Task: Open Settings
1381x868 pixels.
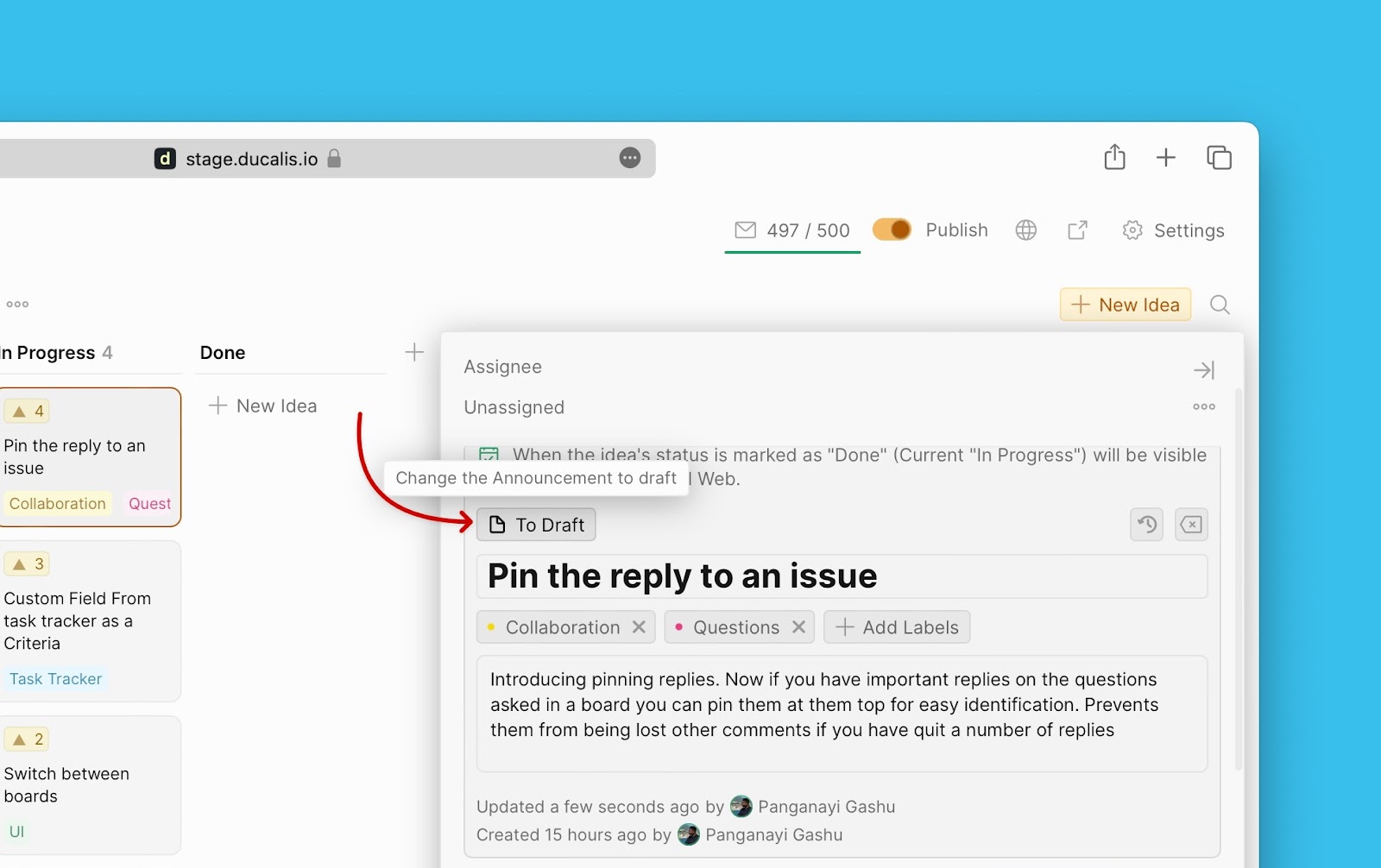Action: (1173, 230)
